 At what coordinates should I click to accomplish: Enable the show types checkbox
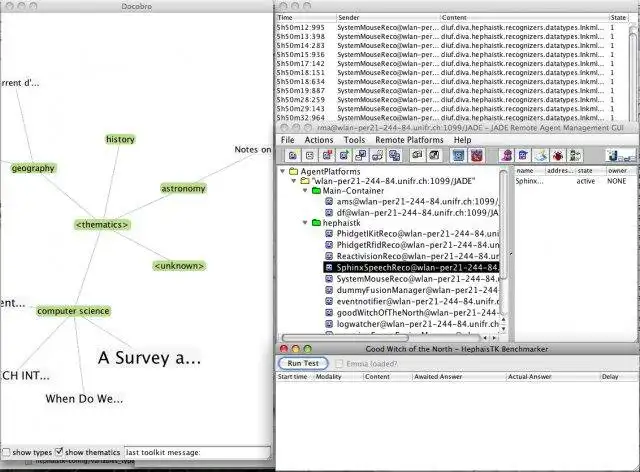(x=6, y=452)
